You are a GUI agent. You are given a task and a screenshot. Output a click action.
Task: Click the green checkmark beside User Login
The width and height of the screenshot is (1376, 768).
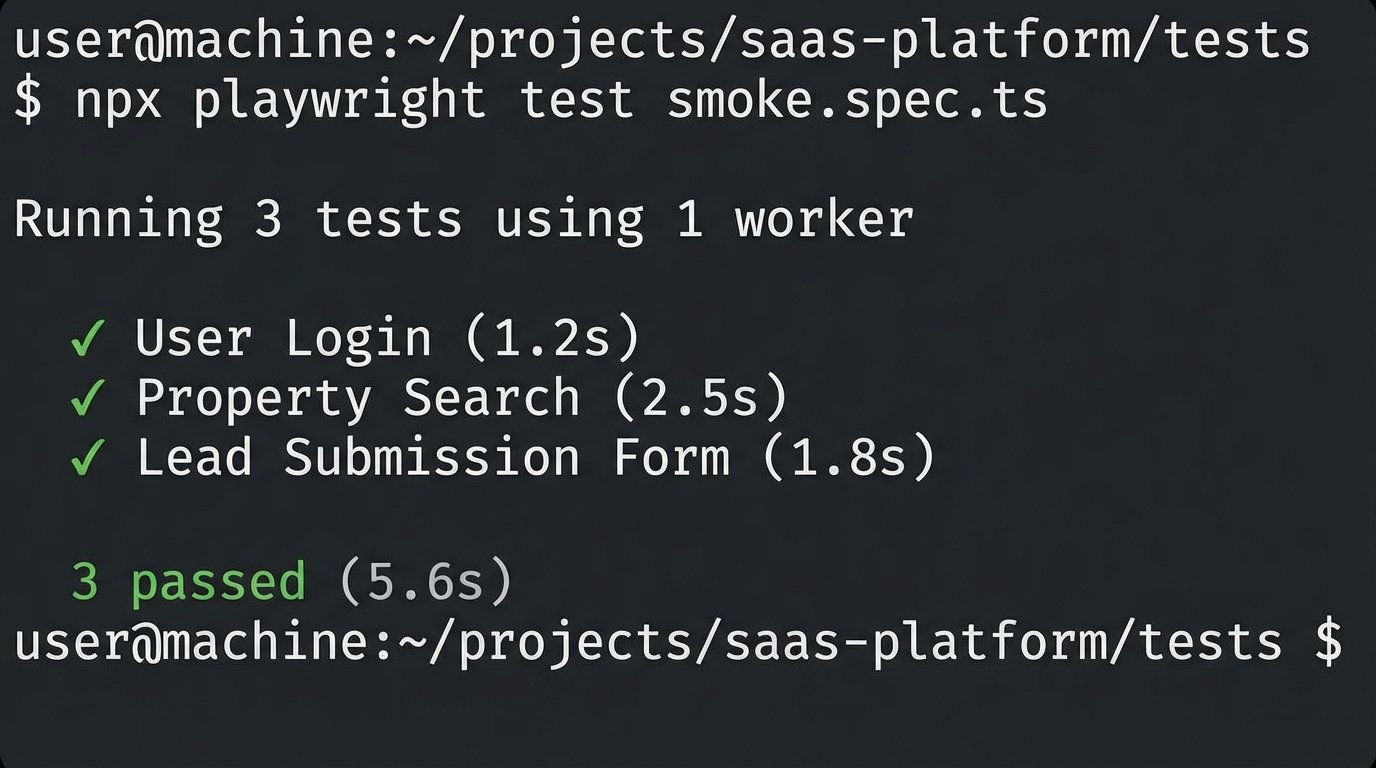click(88, 340)
